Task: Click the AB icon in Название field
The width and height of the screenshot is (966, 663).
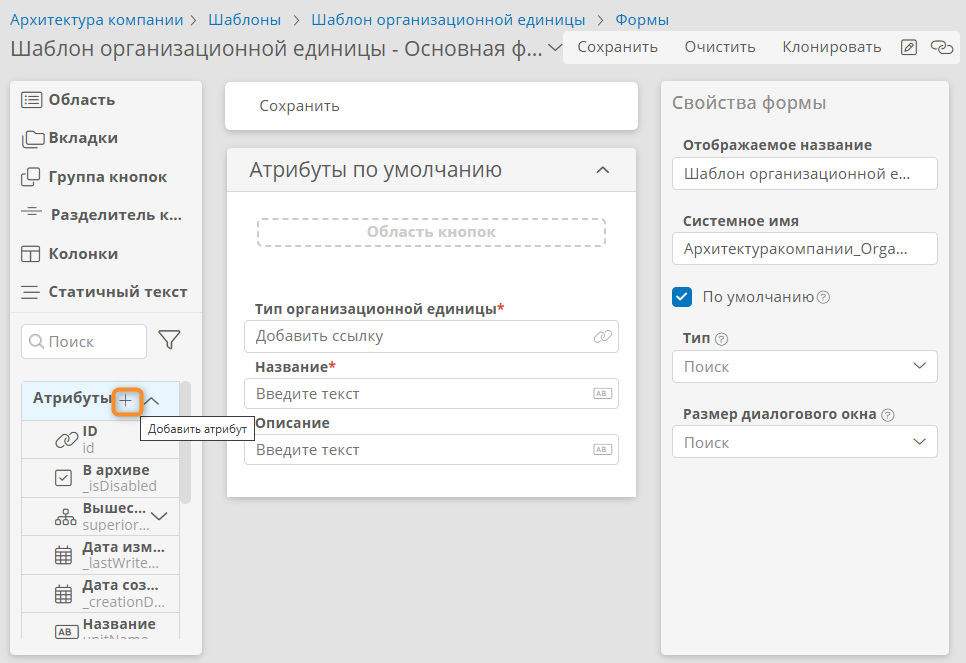Action: pyautogui.click(x=603, y=394)
